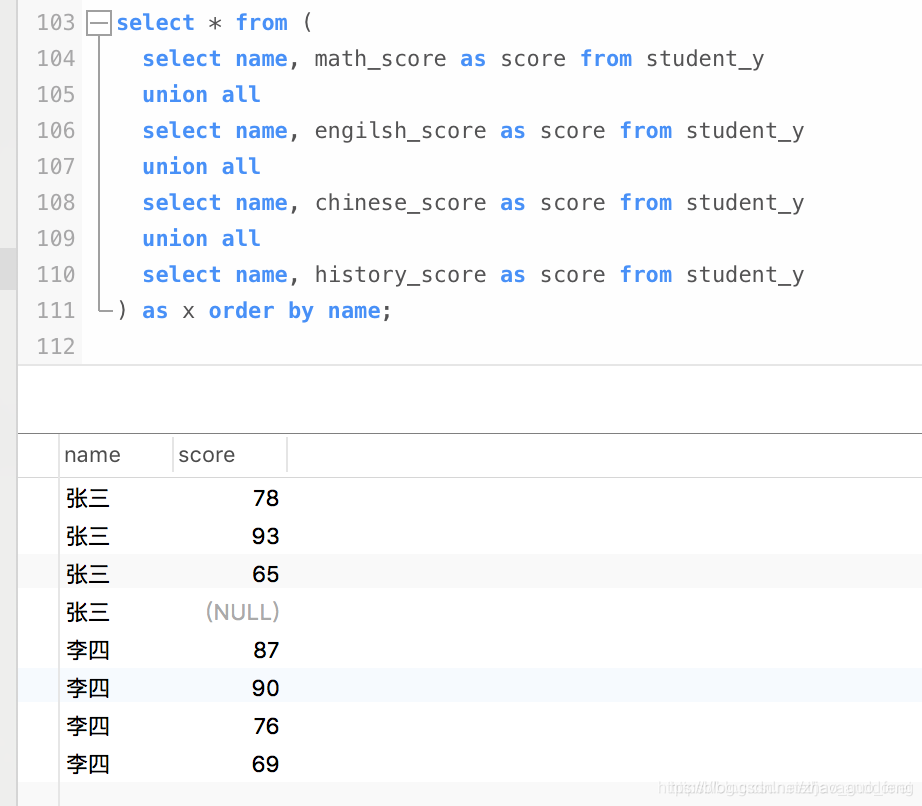Select line number 109 in the gutter
922x806 pixels.
(x=56, y=238)
